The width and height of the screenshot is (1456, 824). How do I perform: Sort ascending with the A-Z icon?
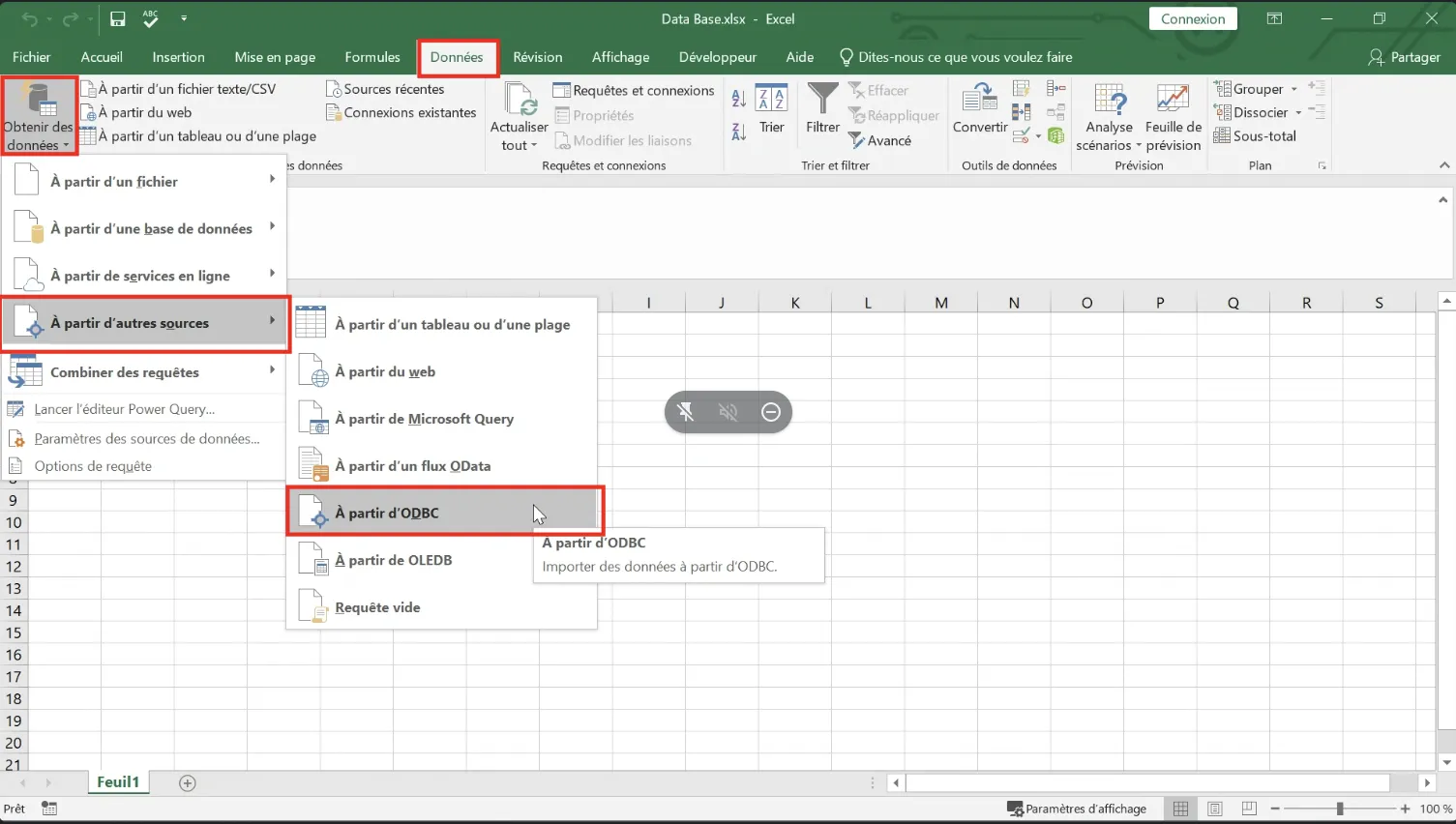[x=739, y=98]
